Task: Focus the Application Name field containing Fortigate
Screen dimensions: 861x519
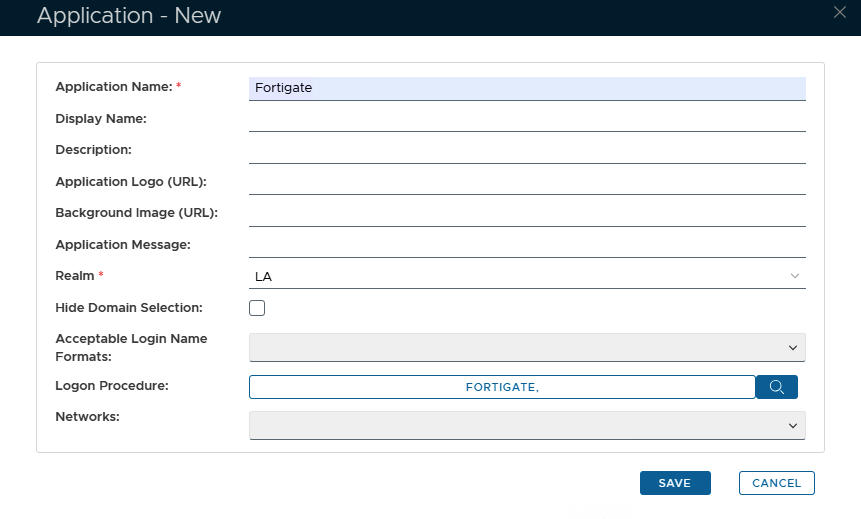Action: pos(527,88)
